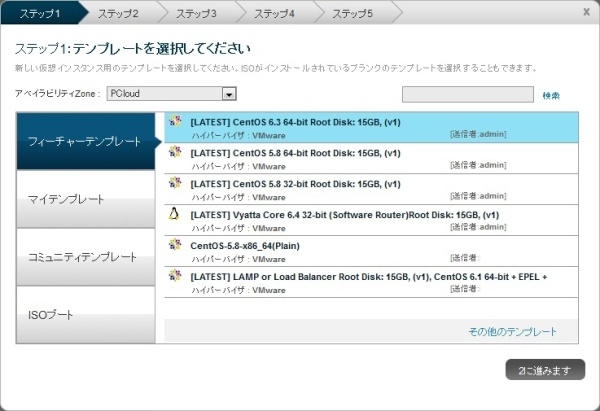Select フィーチャーテンプレート tab
The image size is (600, 411).
pyautogui.click(x=86, y=141)
